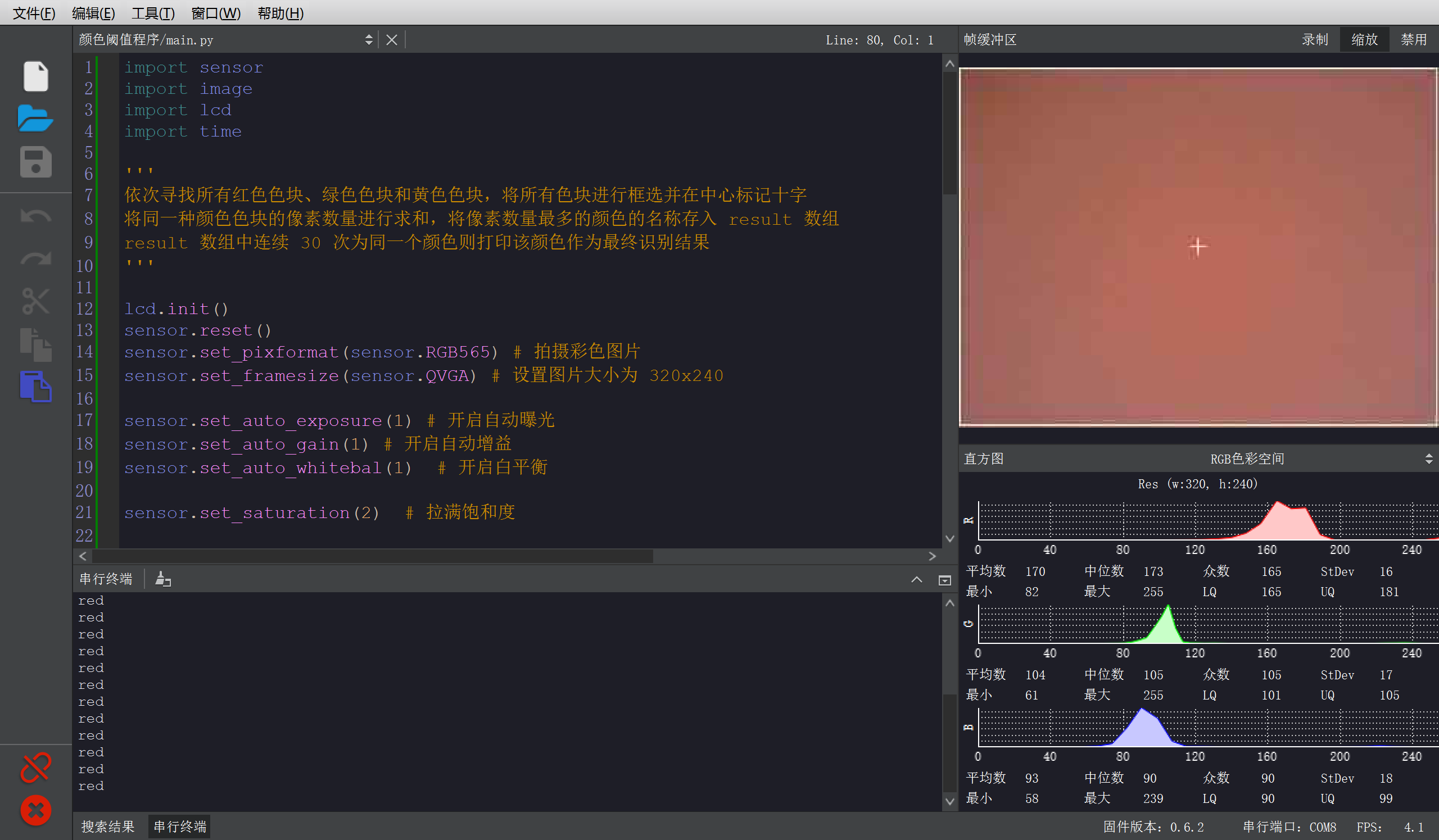The image size is (1439, 840).
Task: Click the 帧缓冲区 panel title
Action: tap(990, 39)
